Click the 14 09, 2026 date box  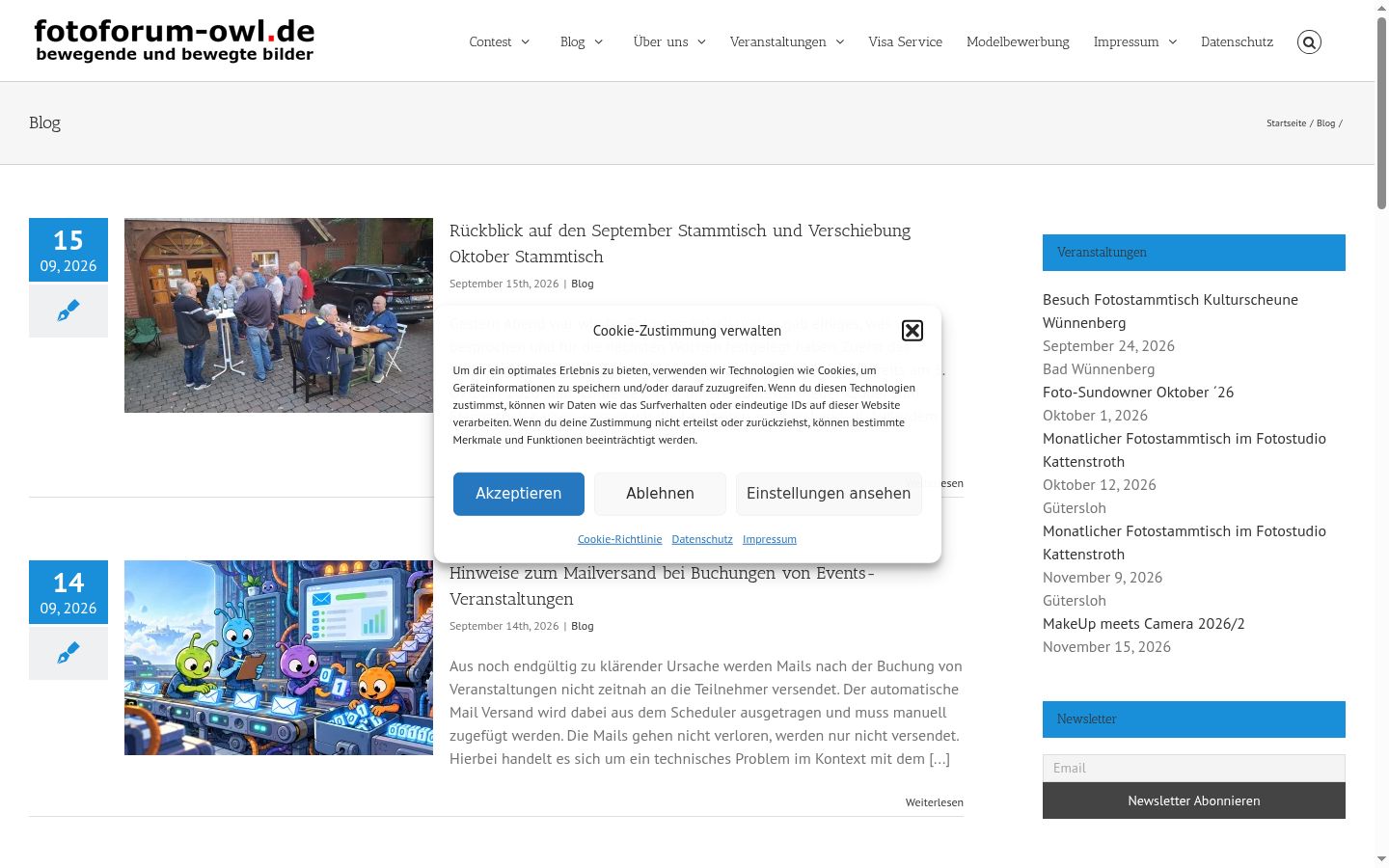tap(68, 592)
